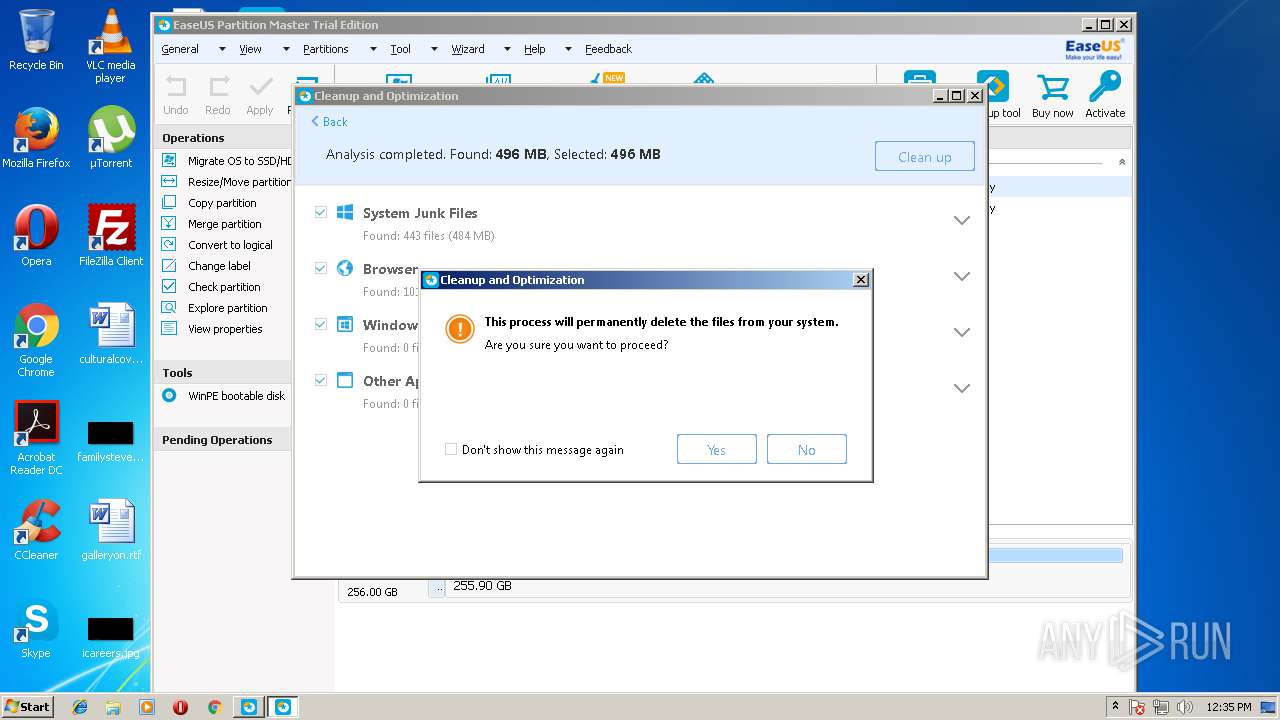The width and height of the screenshot is (1280, 720).
Task: Click the Other Apps window icon
Action: pos(345,380)
